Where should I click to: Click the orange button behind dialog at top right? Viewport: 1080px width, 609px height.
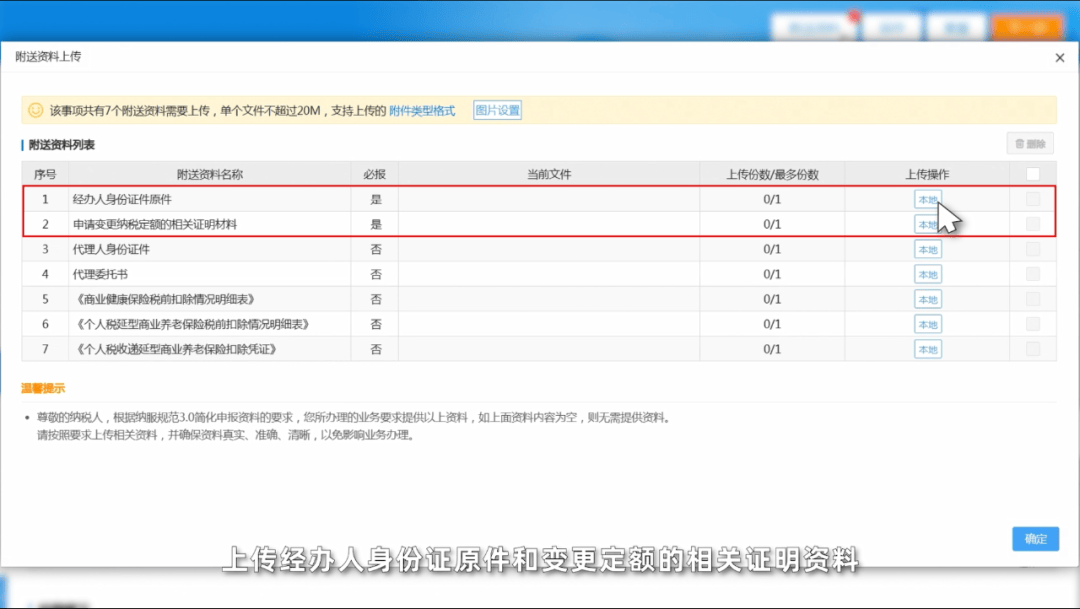tap(1027, 27)
